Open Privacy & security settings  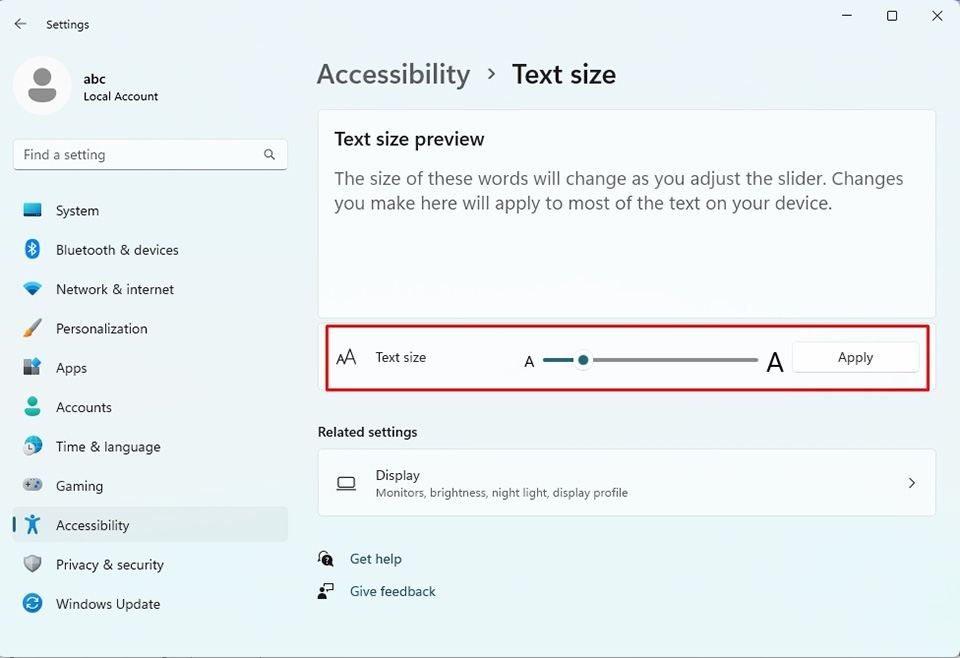tap(31, 564)
